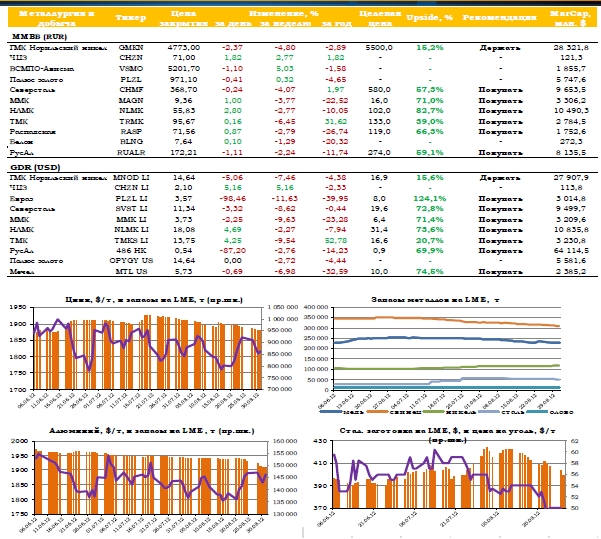Click the aluminium price chart title
The height and width of the screenshot is (539, 601).
tap(151, 431)
